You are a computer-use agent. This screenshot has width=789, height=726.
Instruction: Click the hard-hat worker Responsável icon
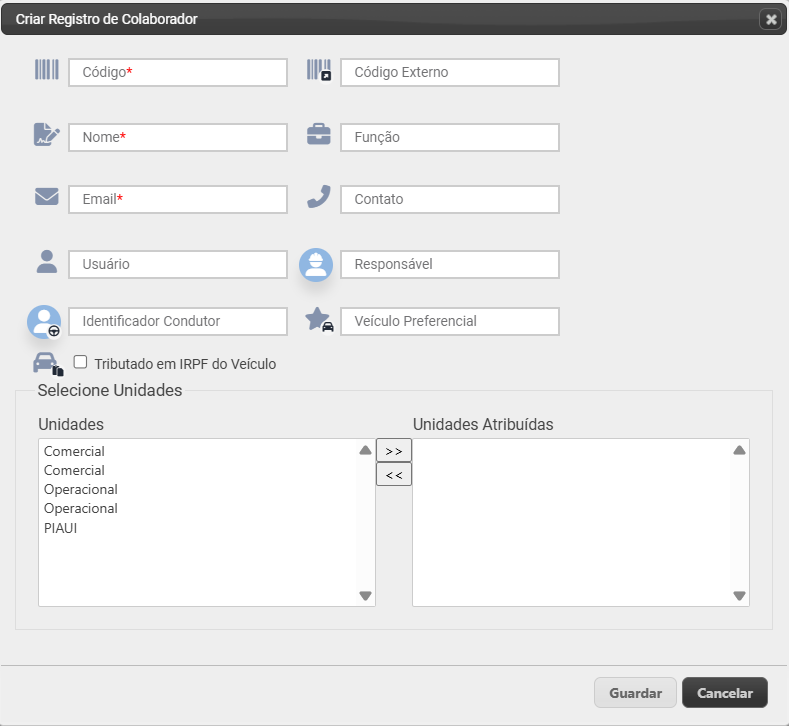click(x=316, y=265)
